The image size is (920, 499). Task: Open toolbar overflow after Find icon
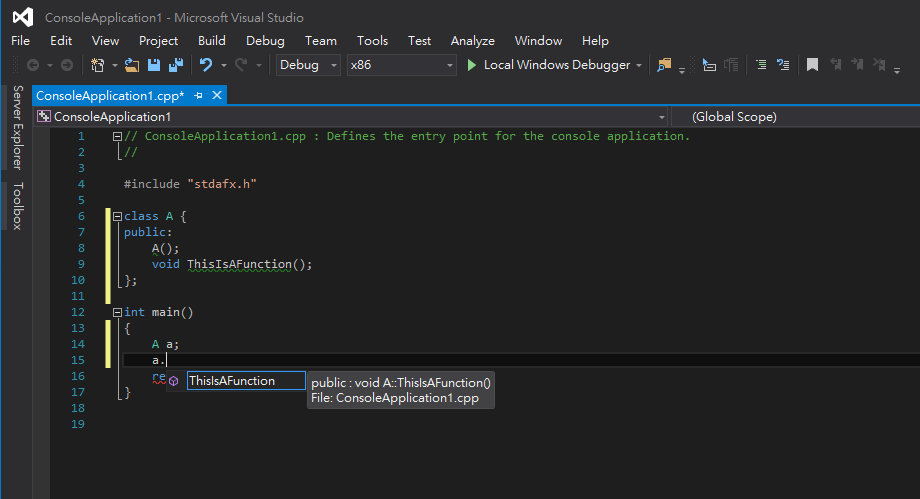click(682, 70)
